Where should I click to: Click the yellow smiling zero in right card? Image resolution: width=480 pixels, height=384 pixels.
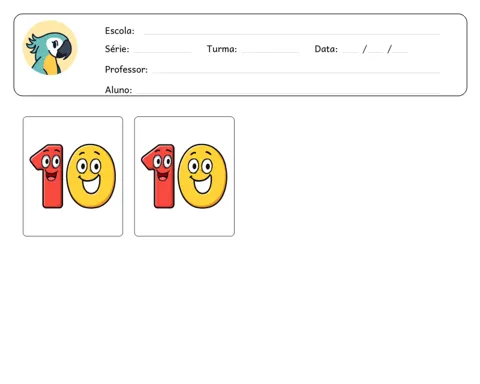(202, 176)
